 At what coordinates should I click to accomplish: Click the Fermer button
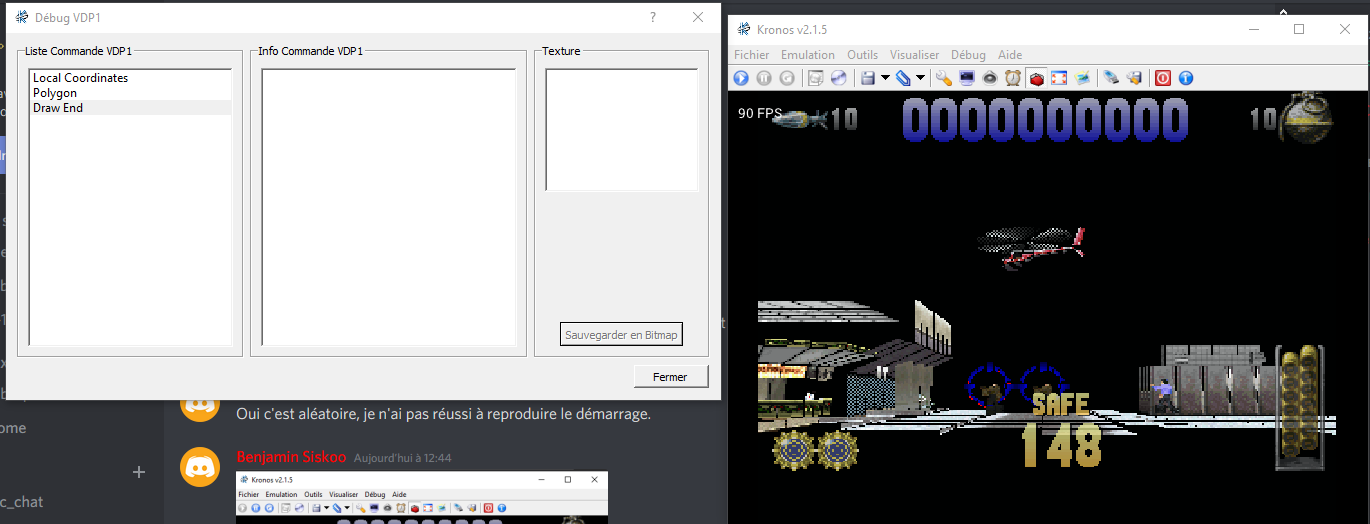tap(670, 377)
